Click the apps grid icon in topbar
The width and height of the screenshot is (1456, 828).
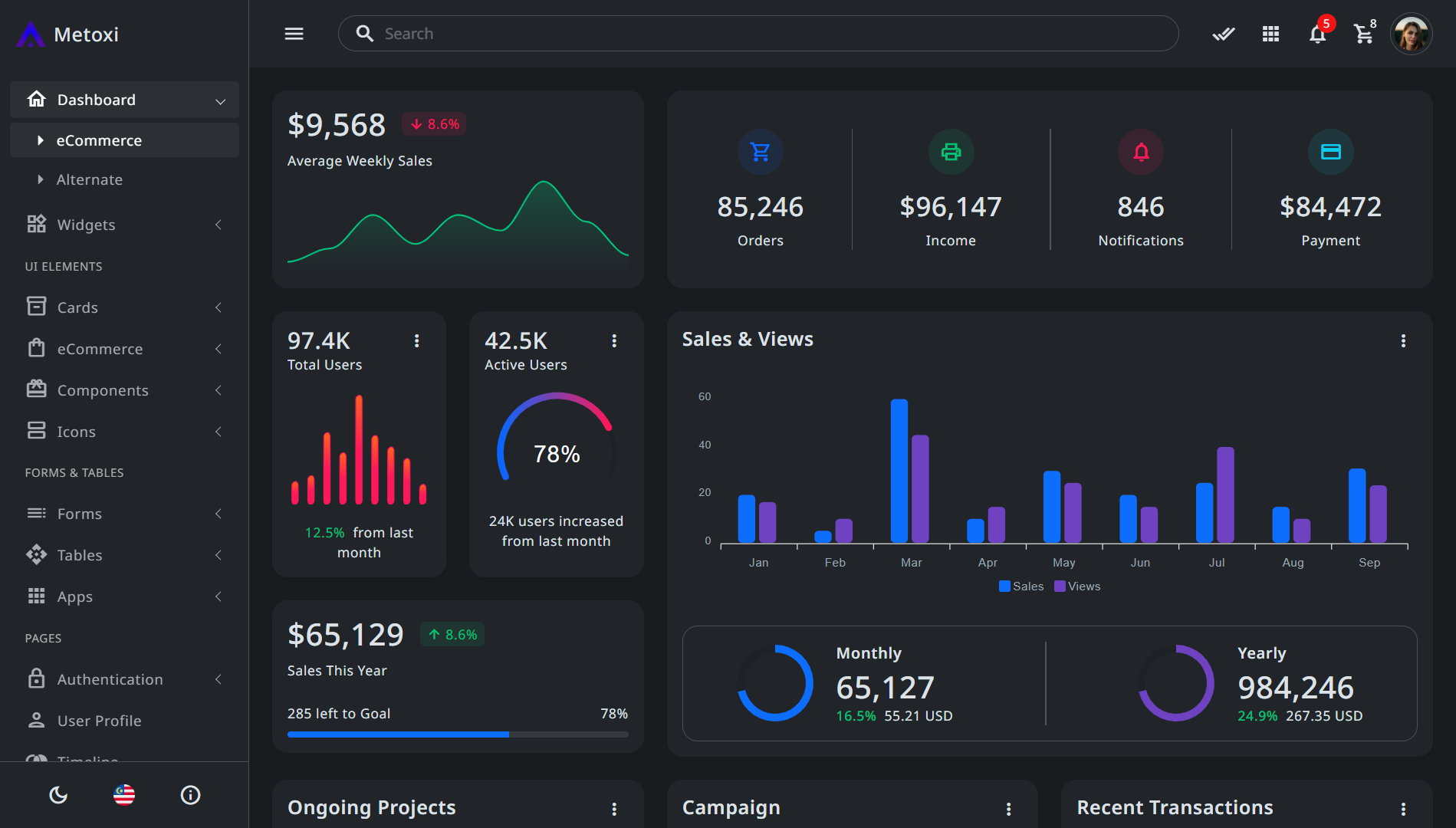click(x=1270, y=34)
